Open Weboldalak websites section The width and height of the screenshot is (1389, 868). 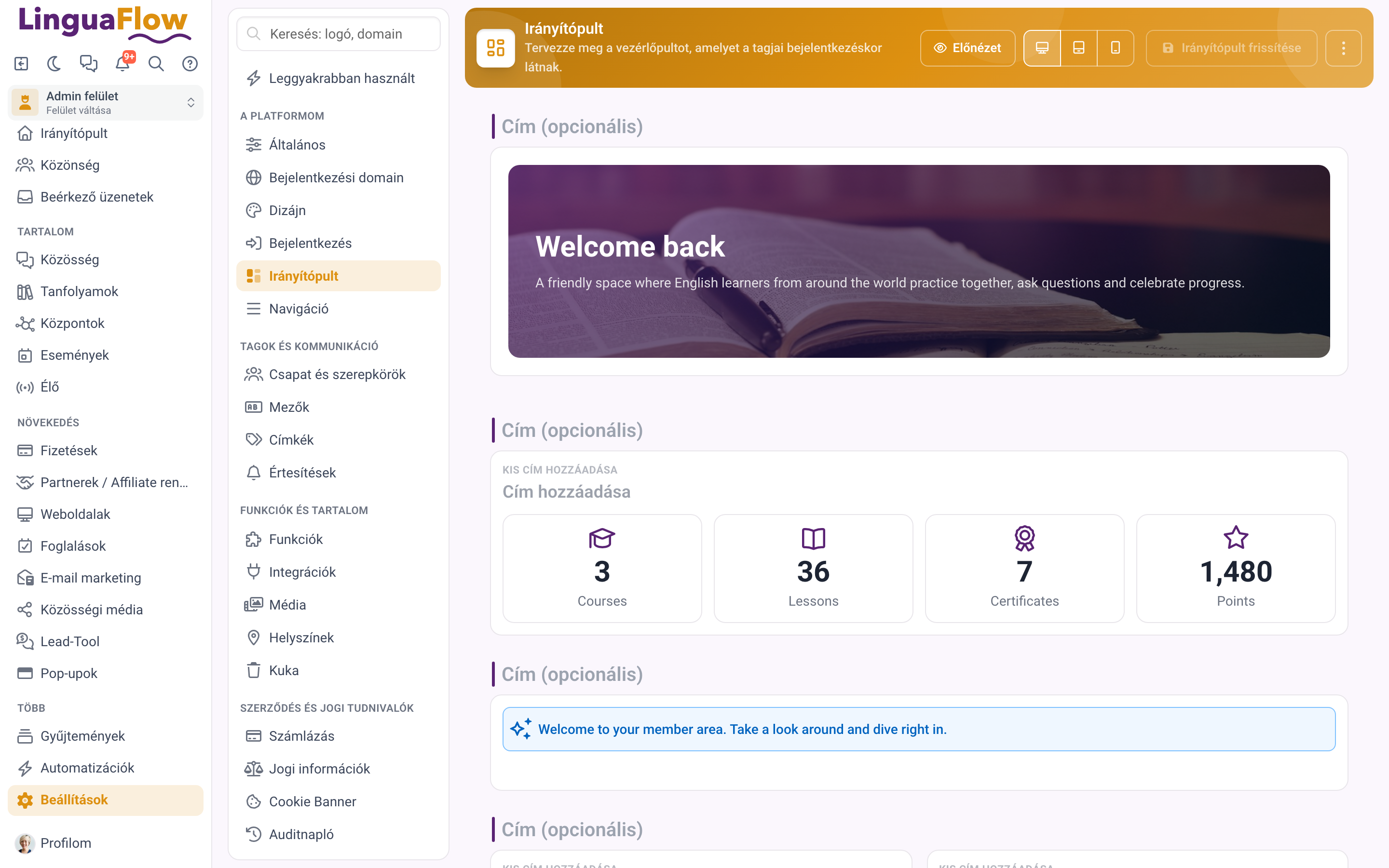(x=106, y=514)
